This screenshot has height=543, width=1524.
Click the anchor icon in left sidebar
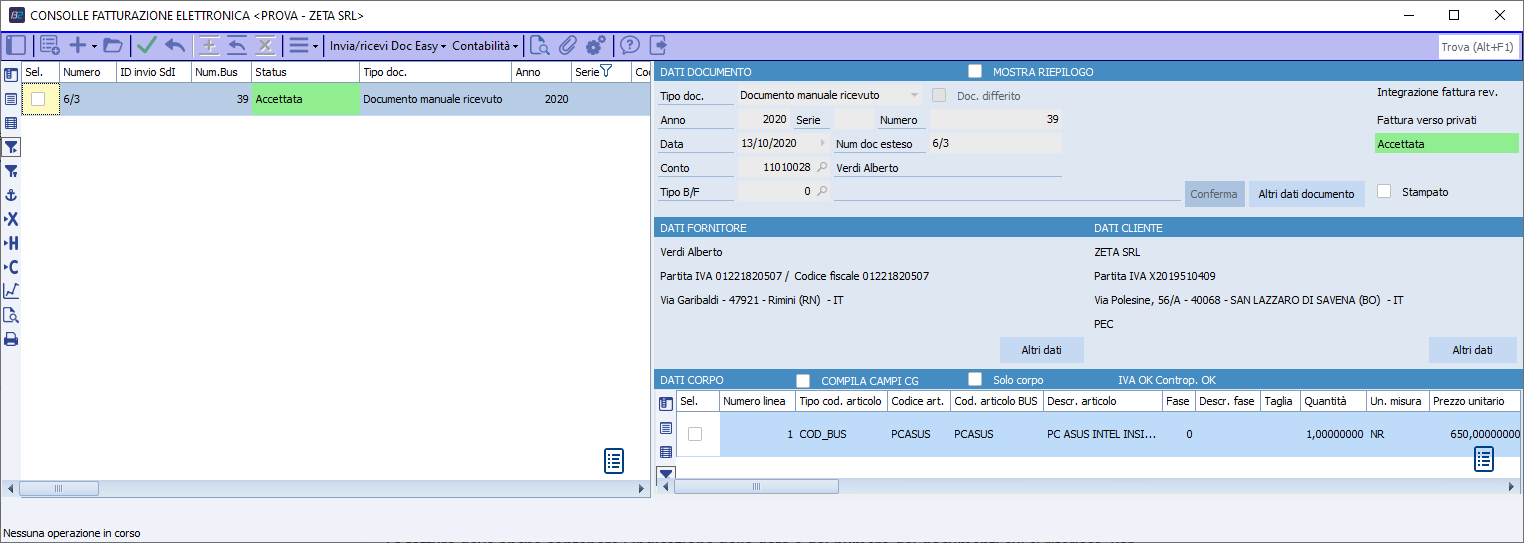(x=11, y=195)
